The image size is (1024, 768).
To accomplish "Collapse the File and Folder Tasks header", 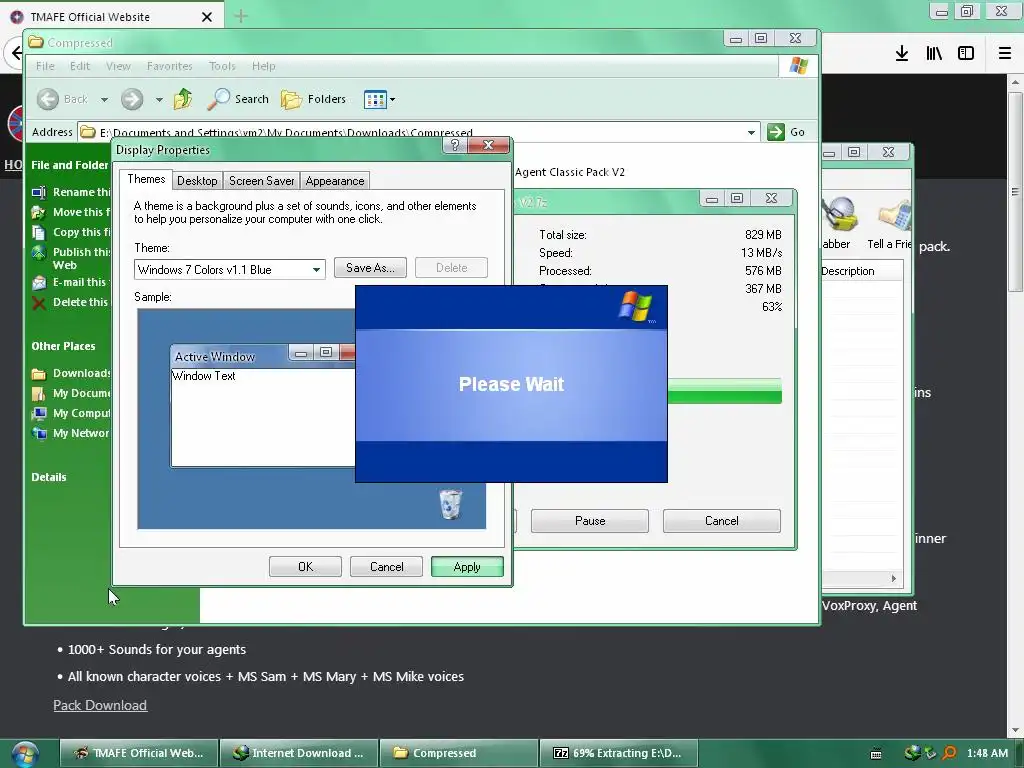I will point(70,165).
